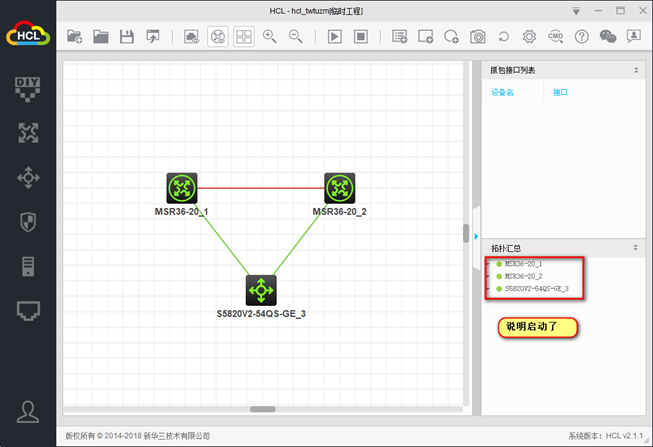Viewport: 653px width, 447px height.
Task: Add an ellipse shape to canvas
Action: pos(451,37)
